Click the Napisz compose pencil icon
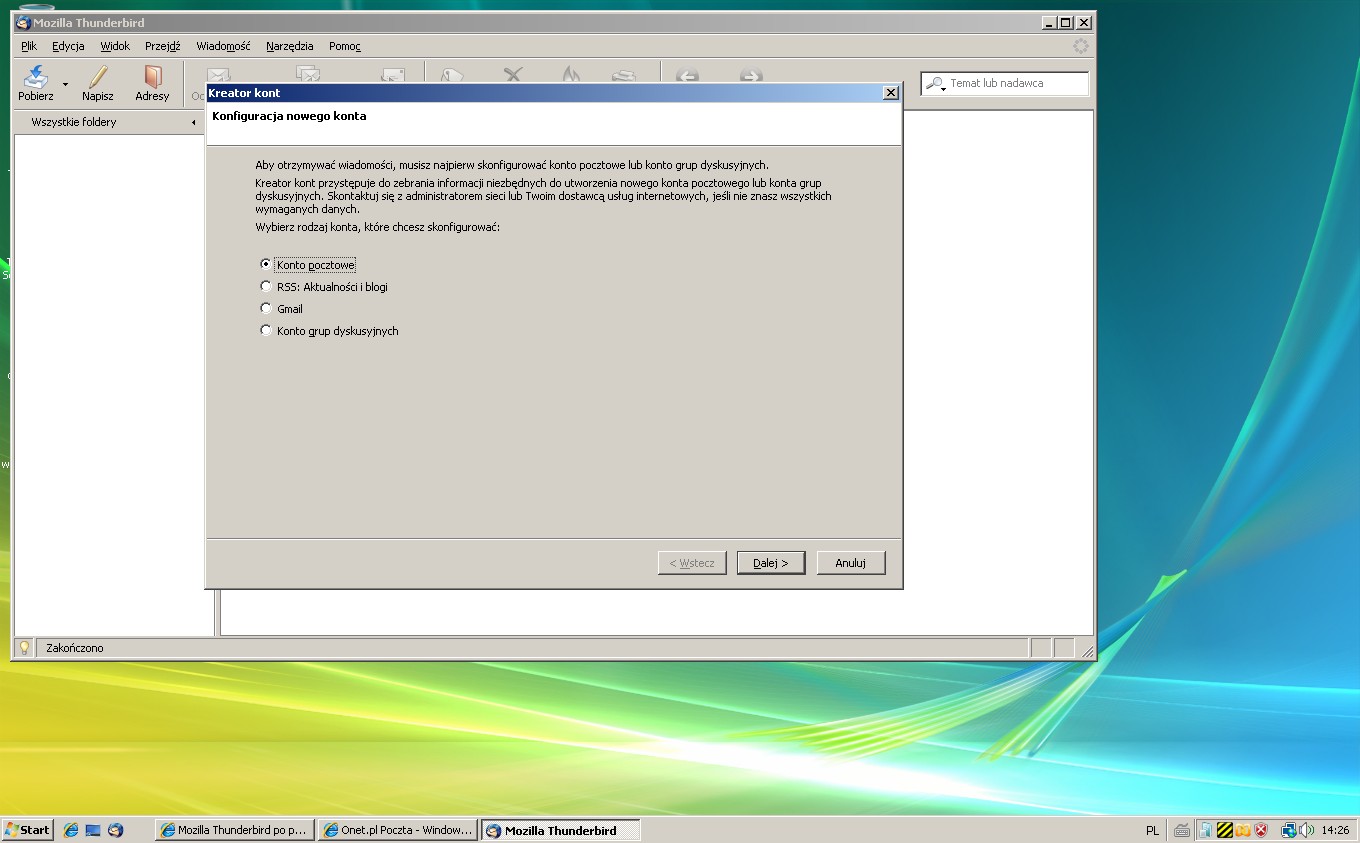1360x843 pixels. click(97, 77)
